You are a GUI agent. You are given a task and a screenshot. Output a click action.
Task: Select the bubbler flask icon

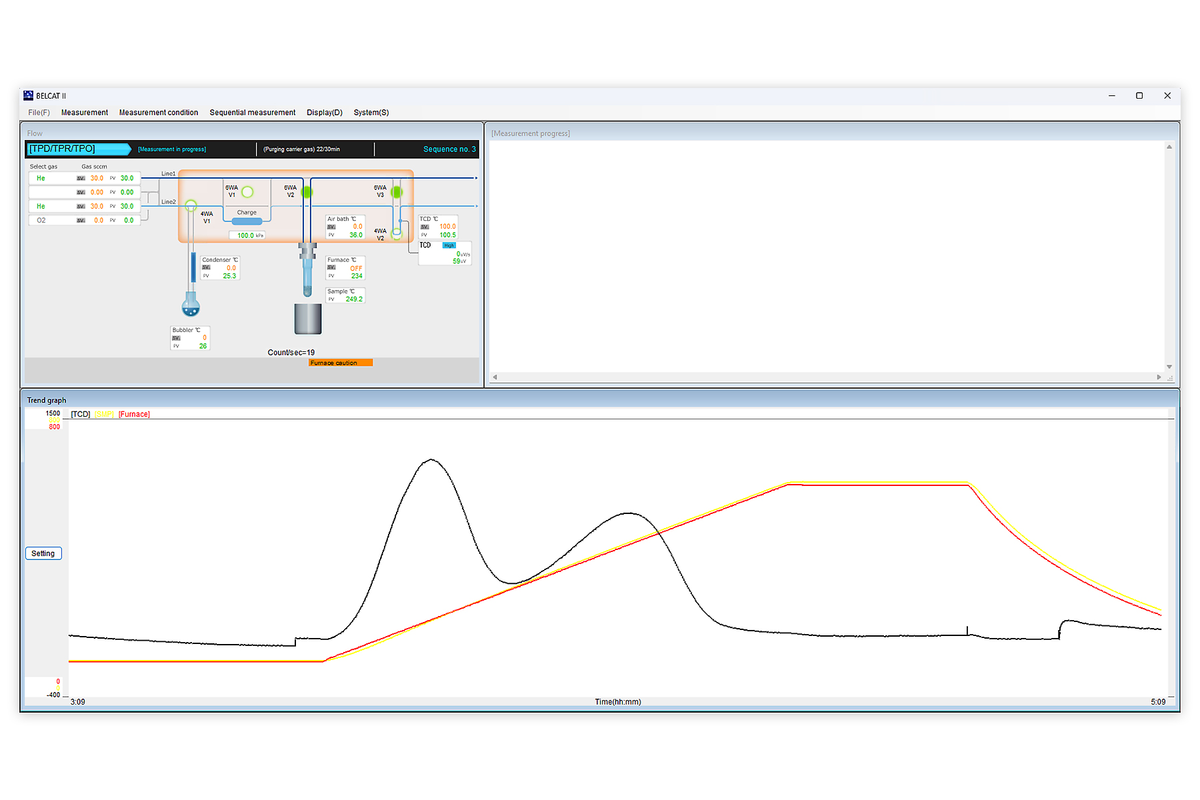click(191, 305)
